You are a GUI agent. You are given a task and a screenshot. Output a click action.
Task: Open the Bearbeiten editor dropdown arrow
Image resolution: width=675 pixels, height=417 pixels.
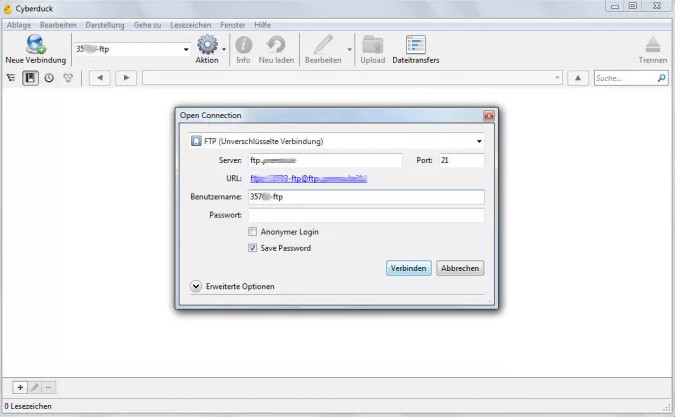pos(350,49)
